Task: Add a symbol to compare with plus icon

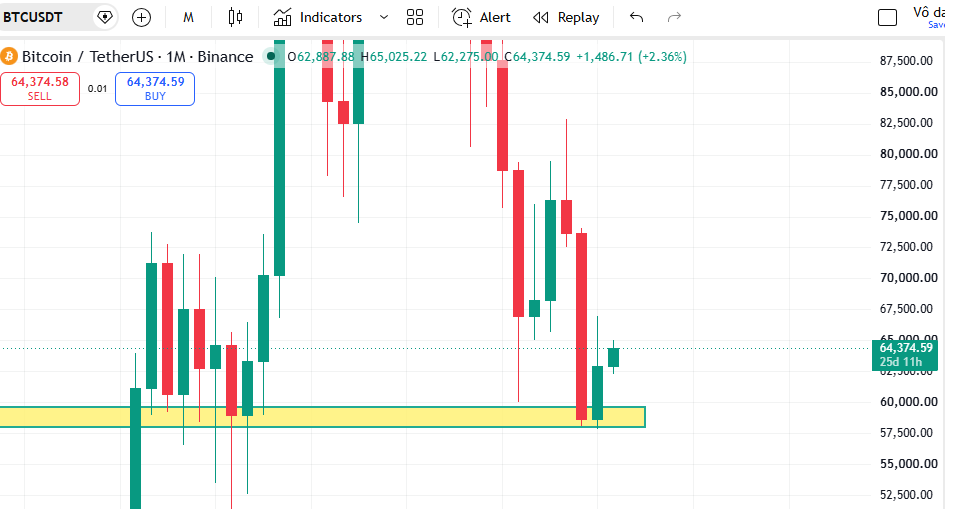Action: pos(141,17)
